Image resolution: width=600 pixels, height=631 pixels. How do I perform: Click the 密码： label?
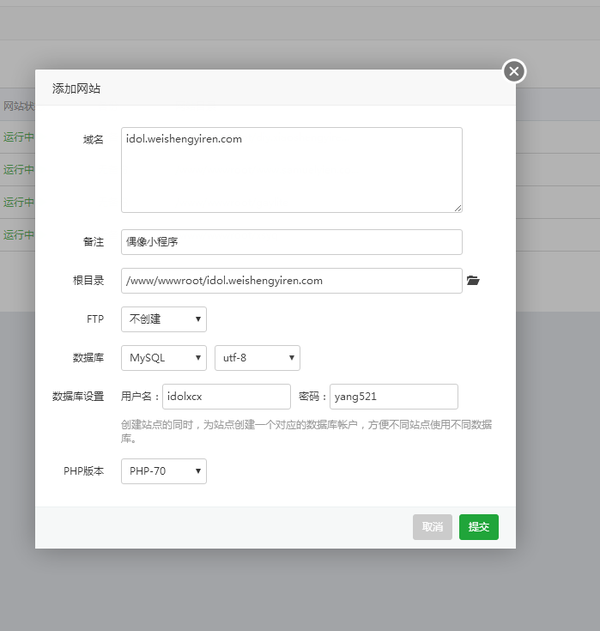coord(312,396)
